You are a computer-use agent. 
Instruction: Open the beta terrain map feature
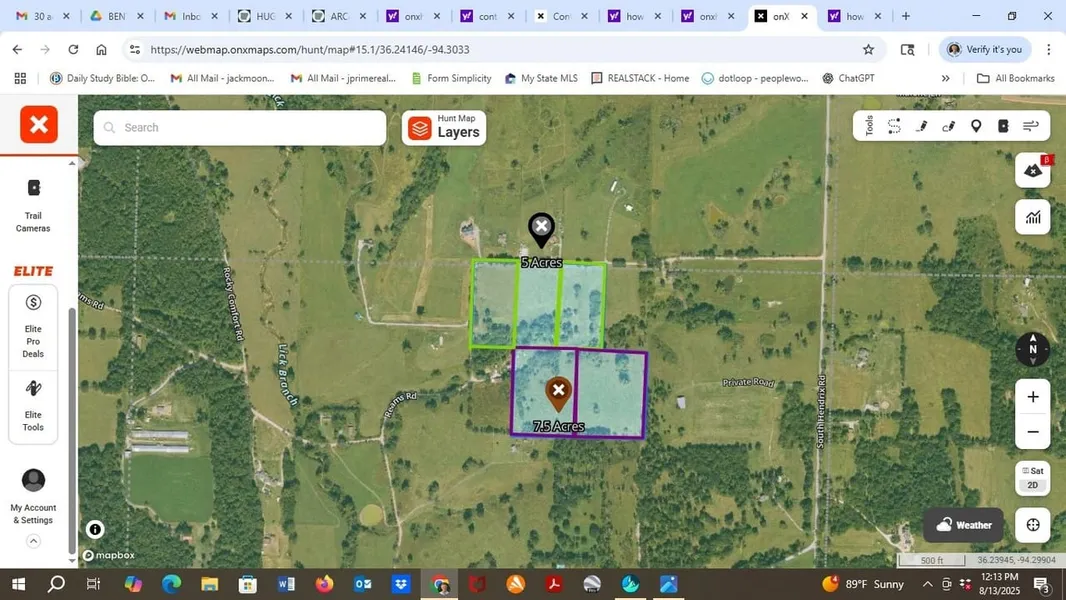(x=1033, y=170)
